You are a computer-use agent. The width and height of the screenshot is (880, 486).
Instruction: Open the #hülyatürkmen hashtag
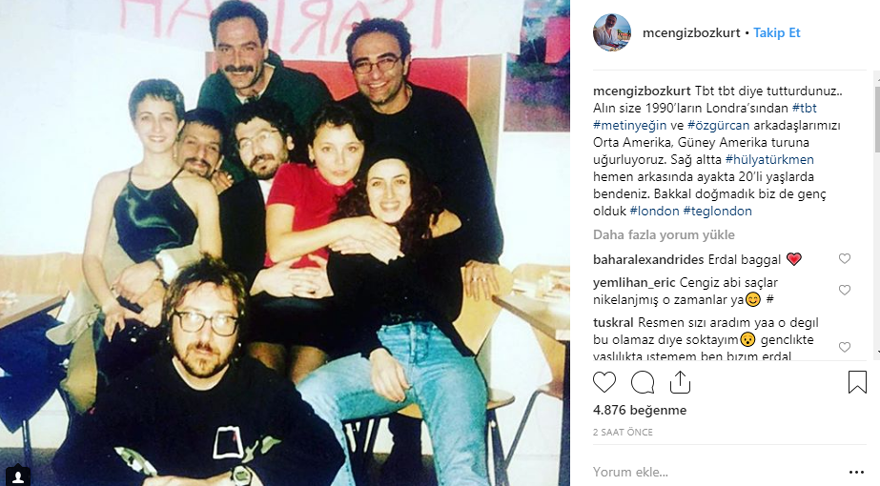[769, 159]
